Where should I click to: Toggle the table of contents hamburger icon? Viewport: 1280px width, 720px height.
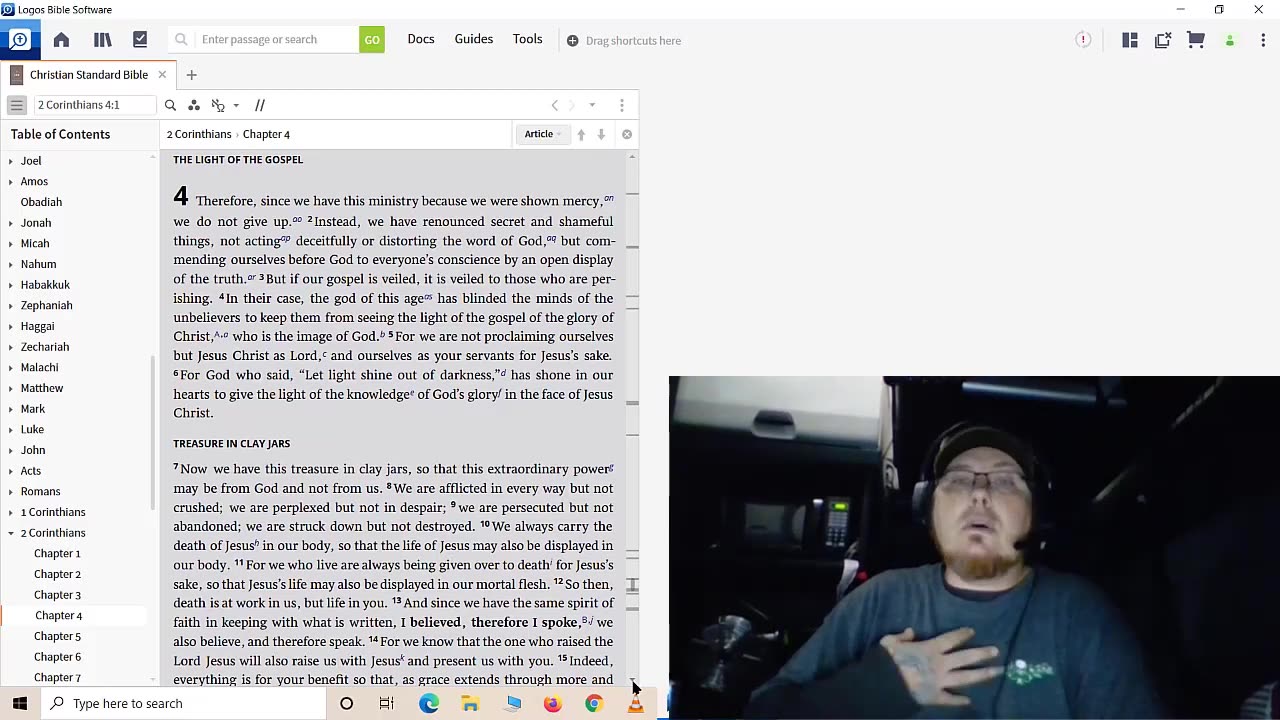point(17,105)
